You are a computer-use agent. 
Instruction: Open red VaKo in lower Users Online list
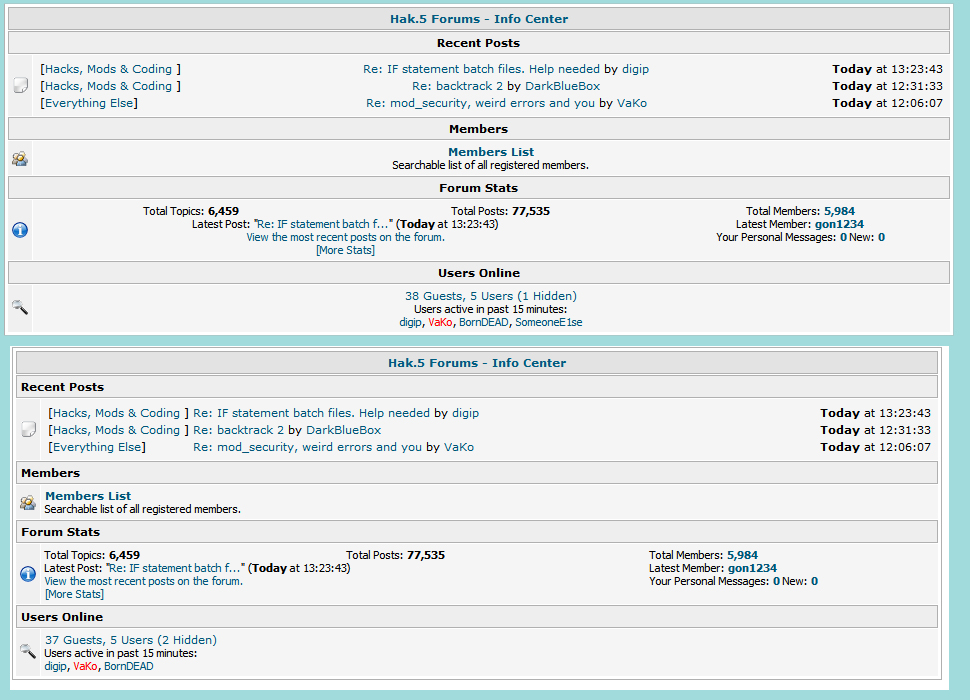[x=85, y=666]
